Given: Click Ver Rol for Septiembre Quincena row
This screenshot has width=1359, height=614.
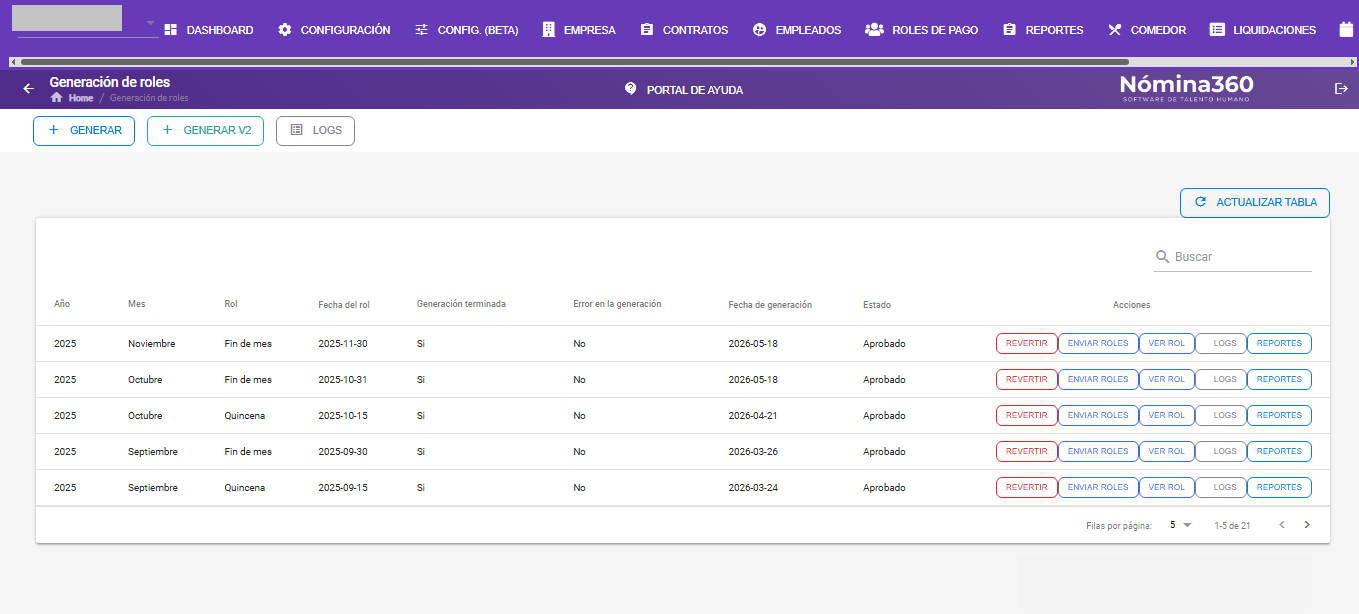Looking at the screenshot, I should coord(1166,487).
